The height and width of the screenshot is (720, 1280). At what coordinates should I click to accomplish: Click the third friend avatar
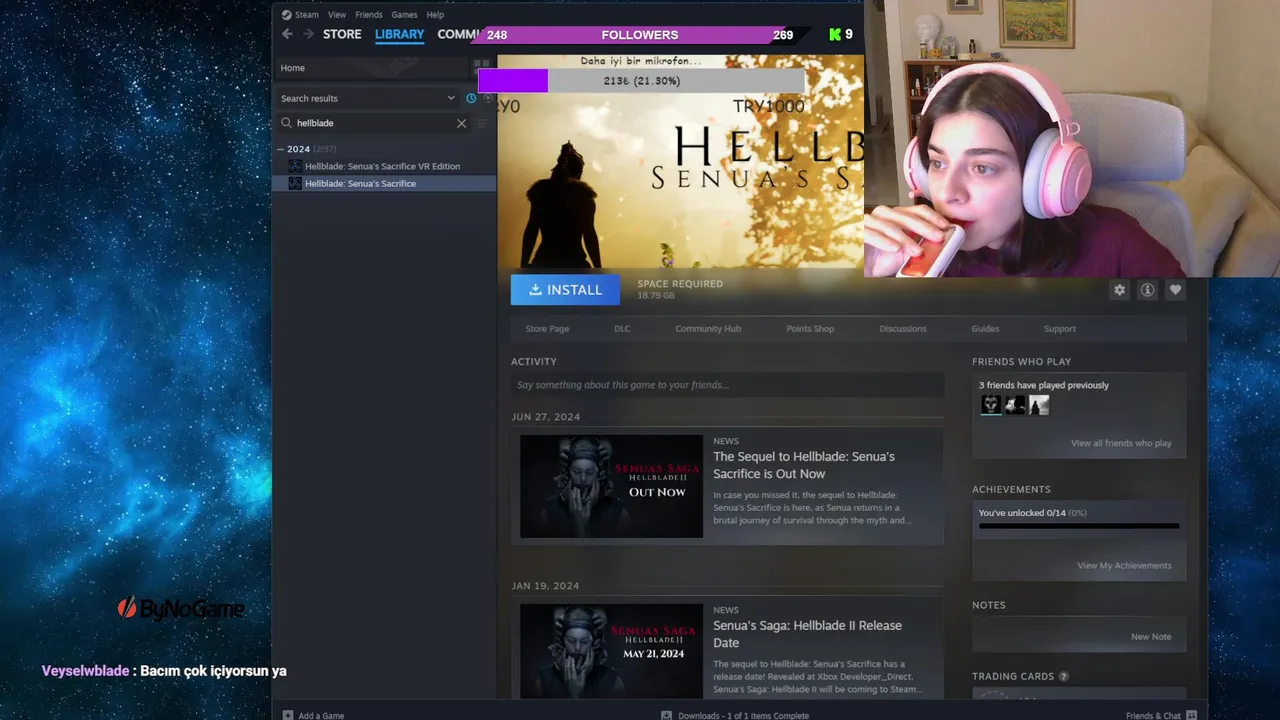pos(1039,405)
